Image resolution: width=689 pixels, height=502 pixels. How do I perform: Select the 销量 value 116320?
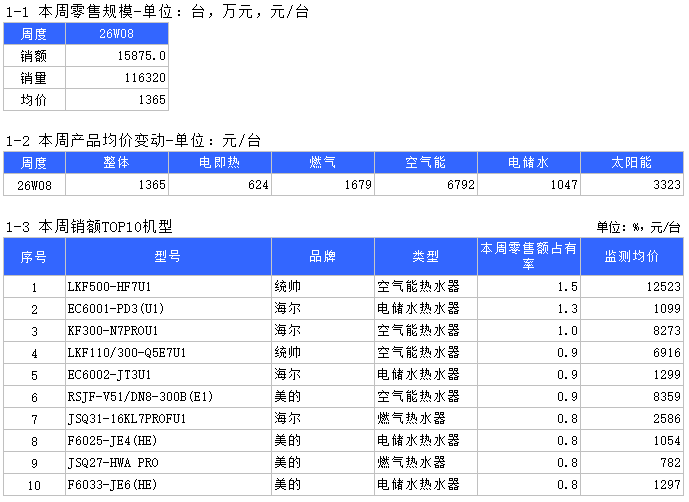pyautogui.click(x=117, y=78)
